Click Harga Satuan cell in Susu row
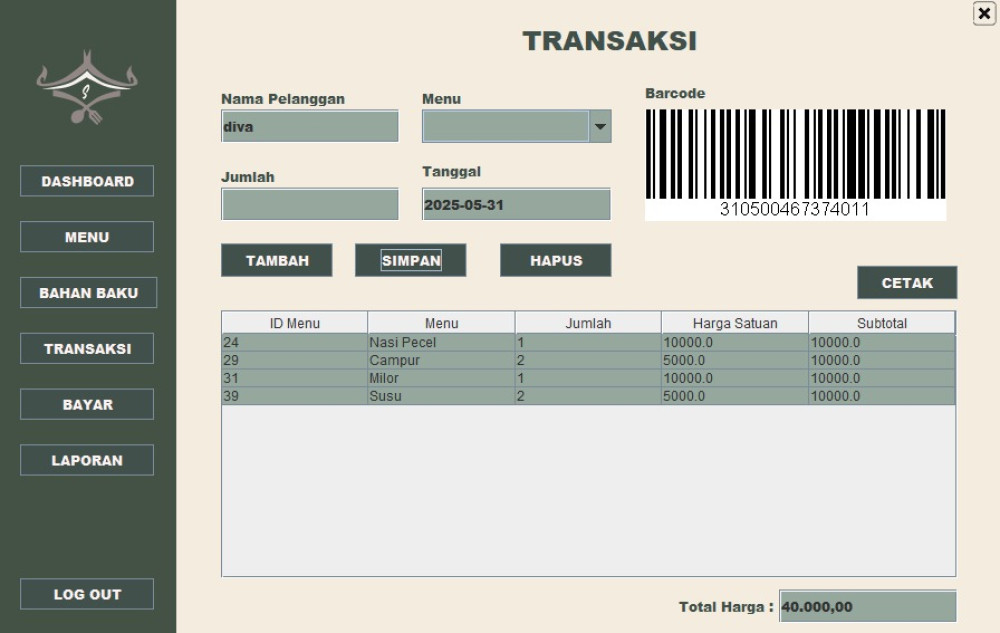1000x633 pixels. tap(735, 396)
